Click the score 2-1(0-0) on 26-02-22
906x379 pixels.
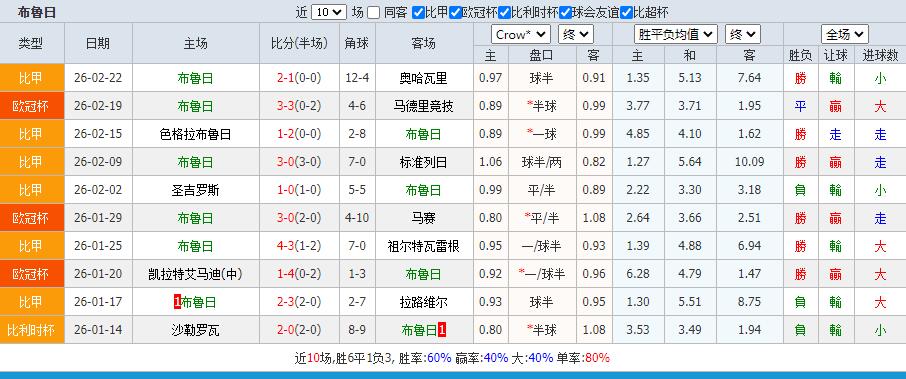[299, 78]
